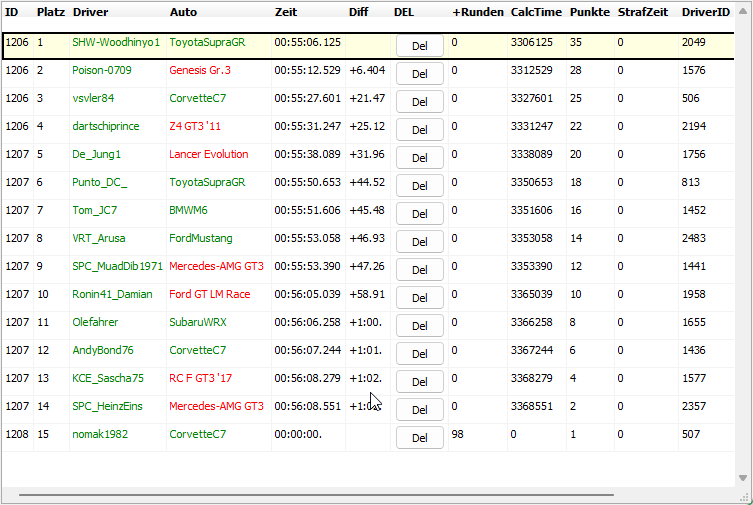This screenshot has height=505, width=753.
Task: Sort table by Zeit column header
Action: 286,12
